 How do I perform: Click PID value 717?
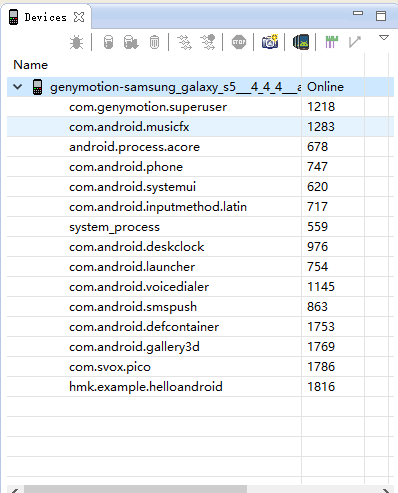318,207
